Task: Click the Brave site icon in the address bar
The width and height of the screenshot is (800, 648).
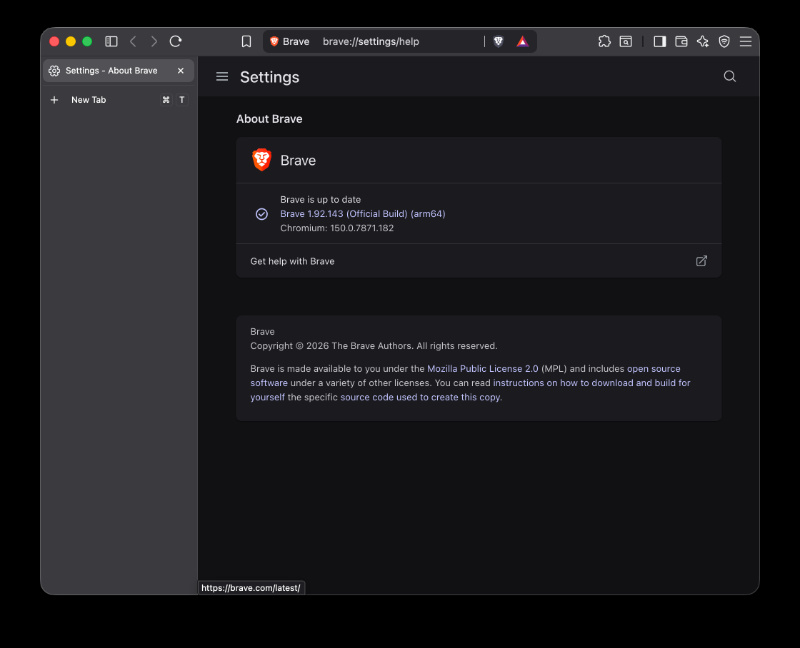Action: point(274,41)
